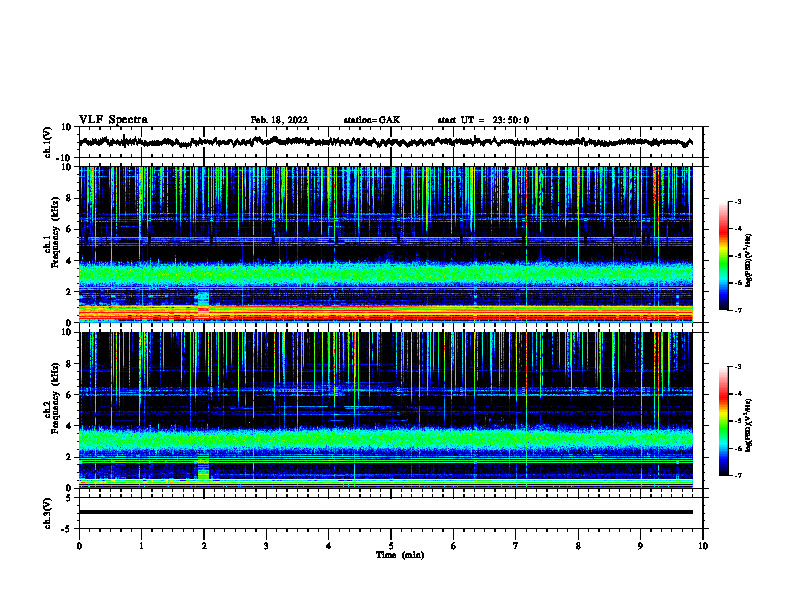Screen dimensions: 792x612
Task: Click the lower color bar's vertical units label
Action: 748,425
